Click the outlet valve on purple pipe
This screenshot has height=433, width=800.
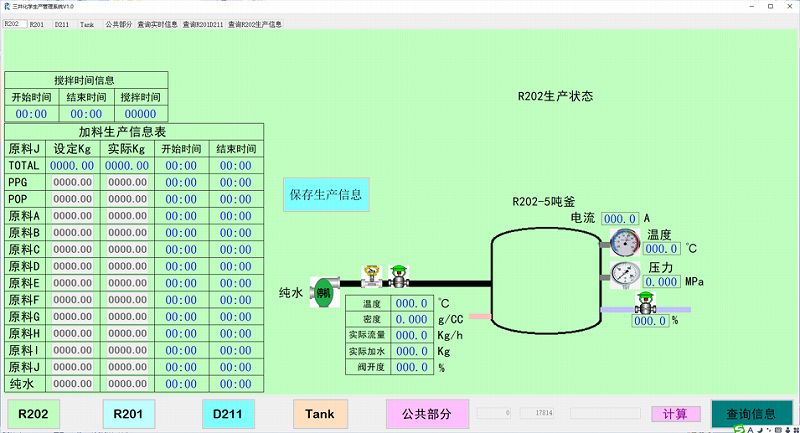645,303
